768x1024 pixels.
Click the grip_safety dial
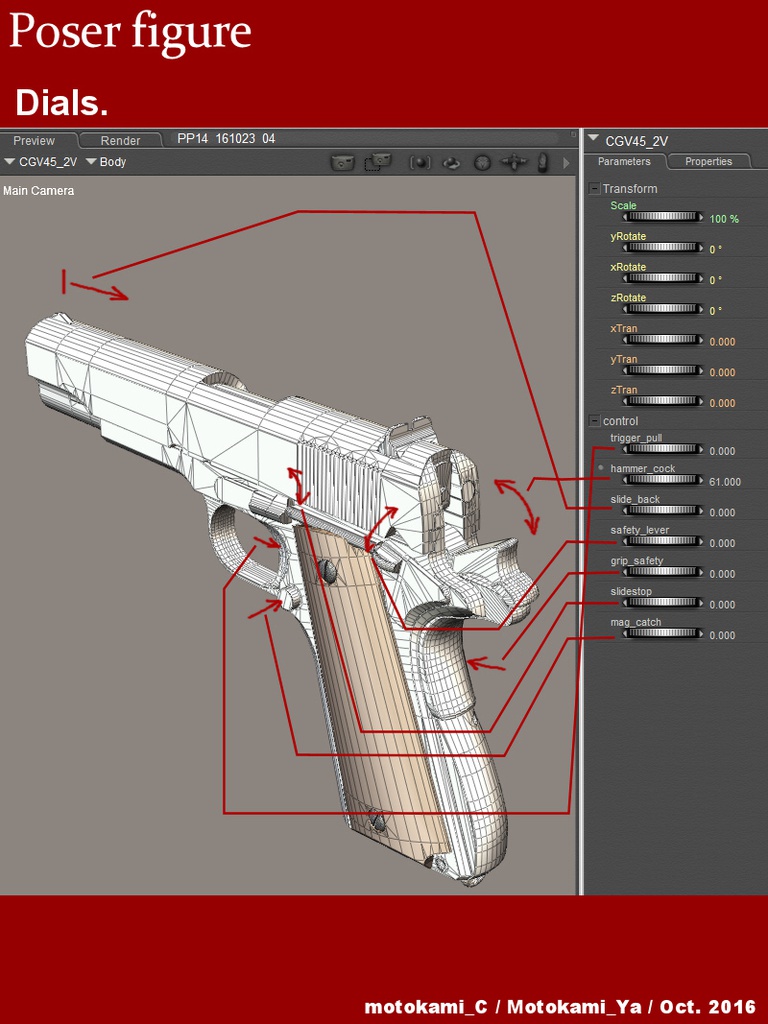[663, 572]
